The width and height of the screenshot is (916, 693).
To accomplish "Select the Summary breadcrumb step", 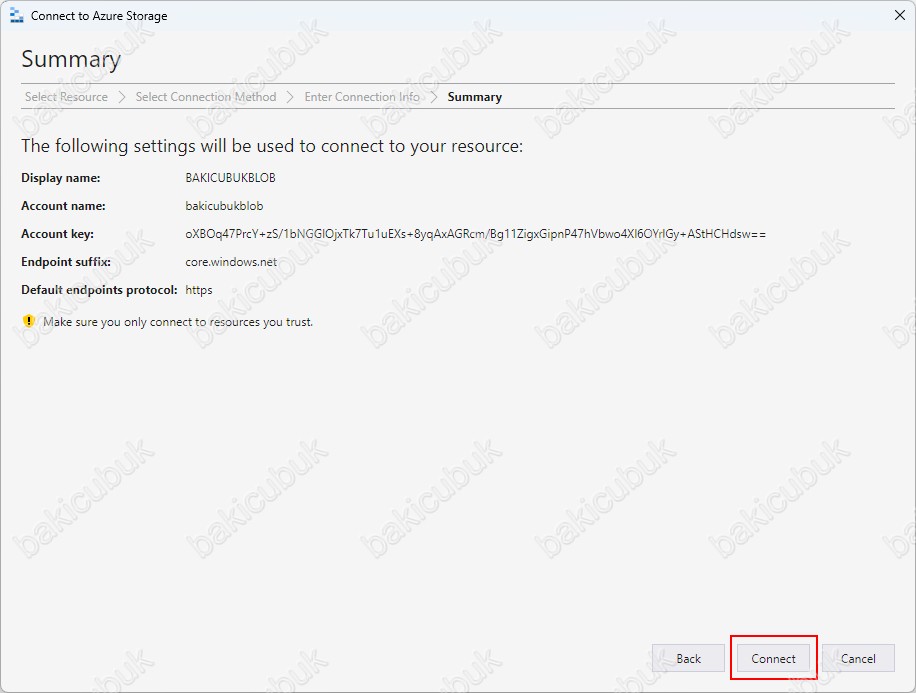I will pyautogui.click(x=474, y=97).
